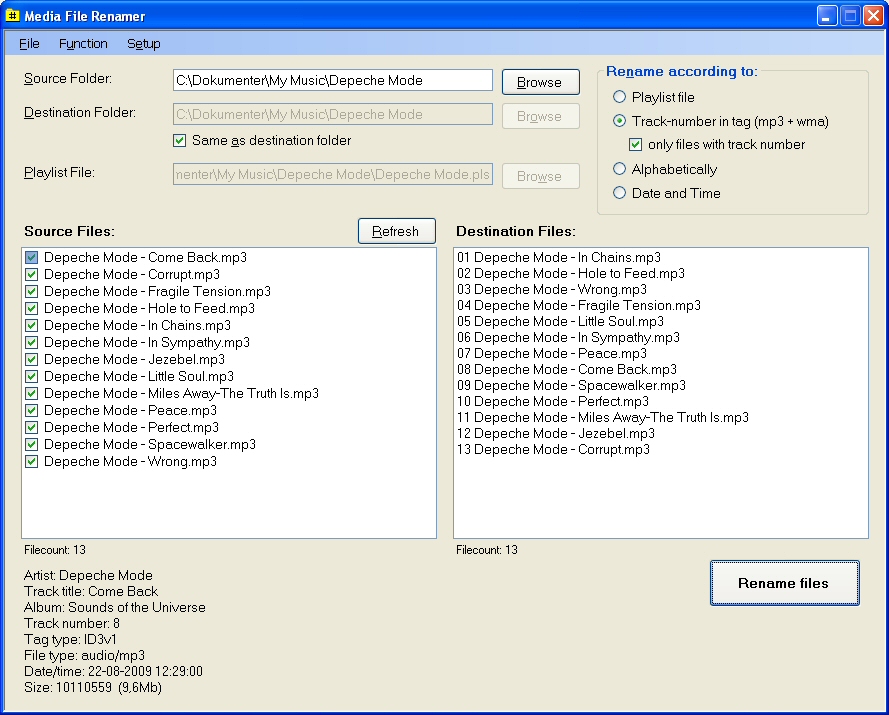Uncheck Depeche Mode - Corrupt.mp3 checkbox
889x715 pixels.
[32, 274]
